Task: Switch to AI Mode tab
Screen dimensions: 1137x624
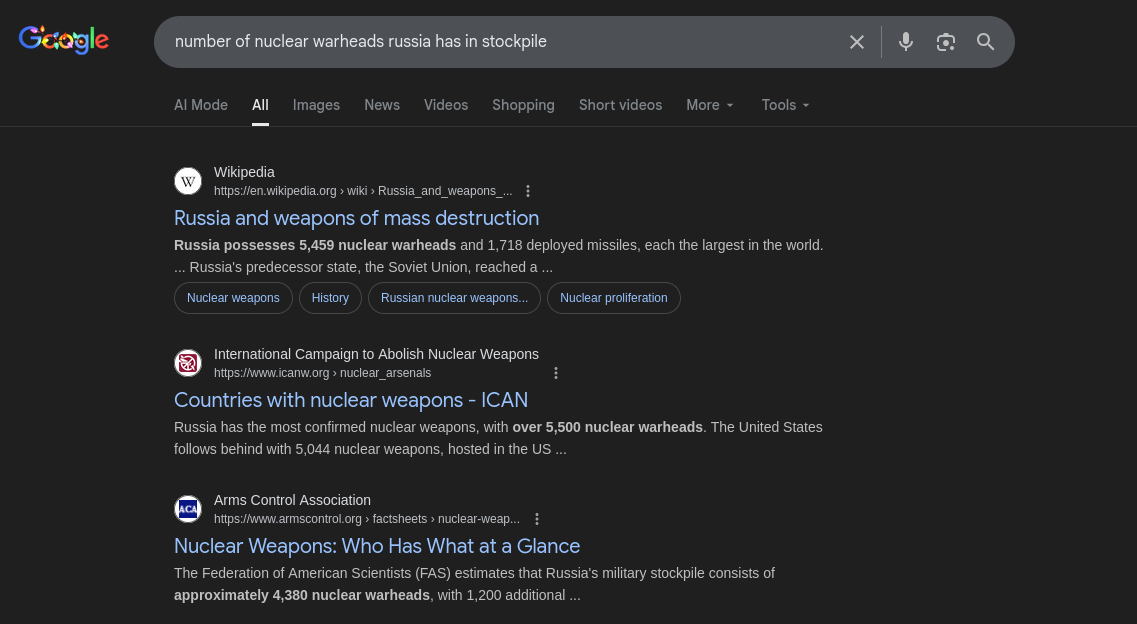Action: tap(201, 105)
